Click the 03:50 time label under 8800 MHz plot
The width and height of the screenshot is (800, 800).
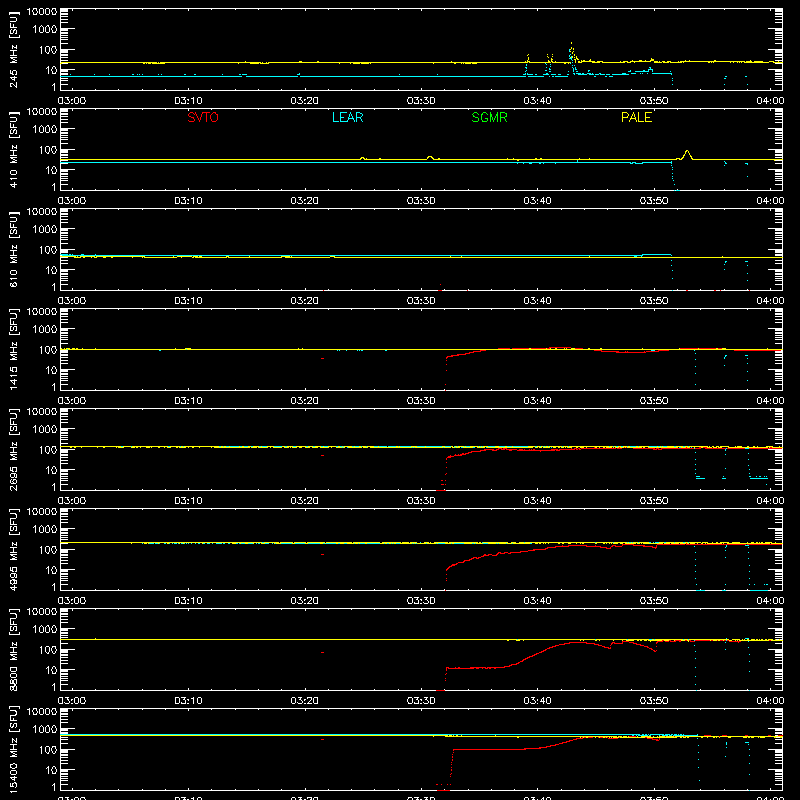tap(654, 701)
